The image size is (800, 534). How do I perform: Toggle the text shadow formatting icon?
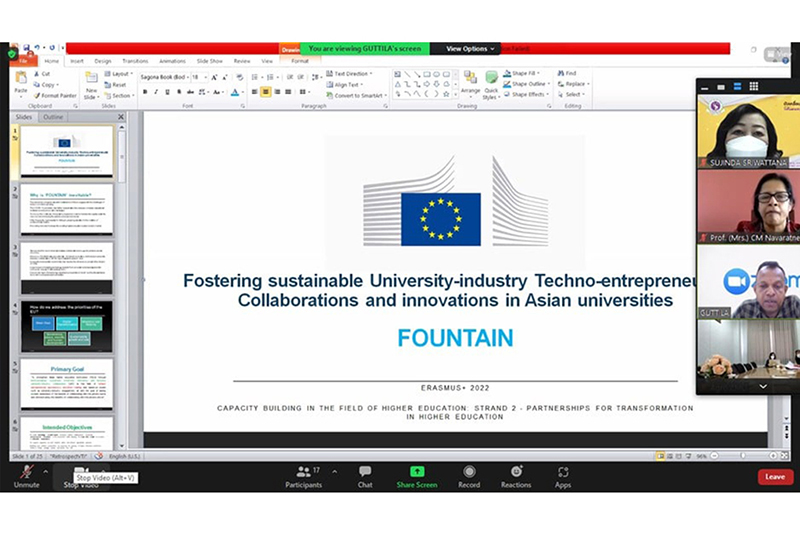179,92
